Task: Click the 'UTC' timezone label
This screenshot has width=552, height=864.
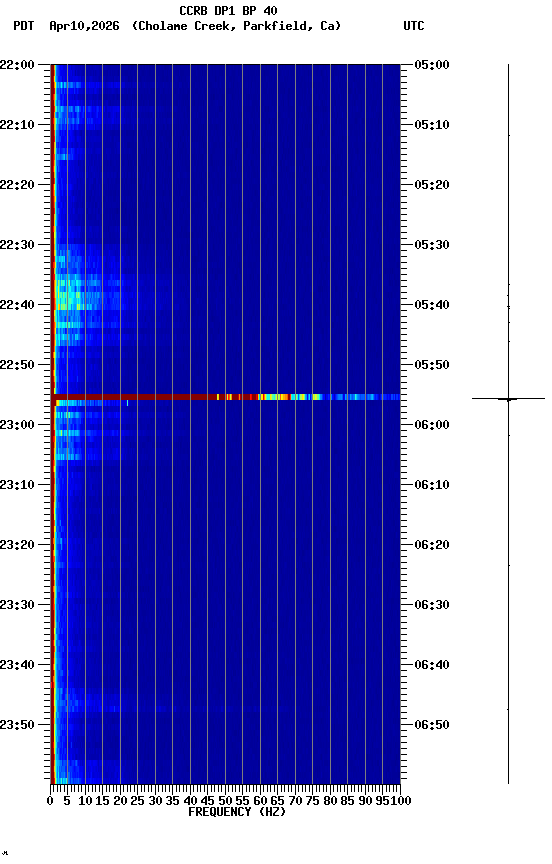Action: tap(414, 26)
